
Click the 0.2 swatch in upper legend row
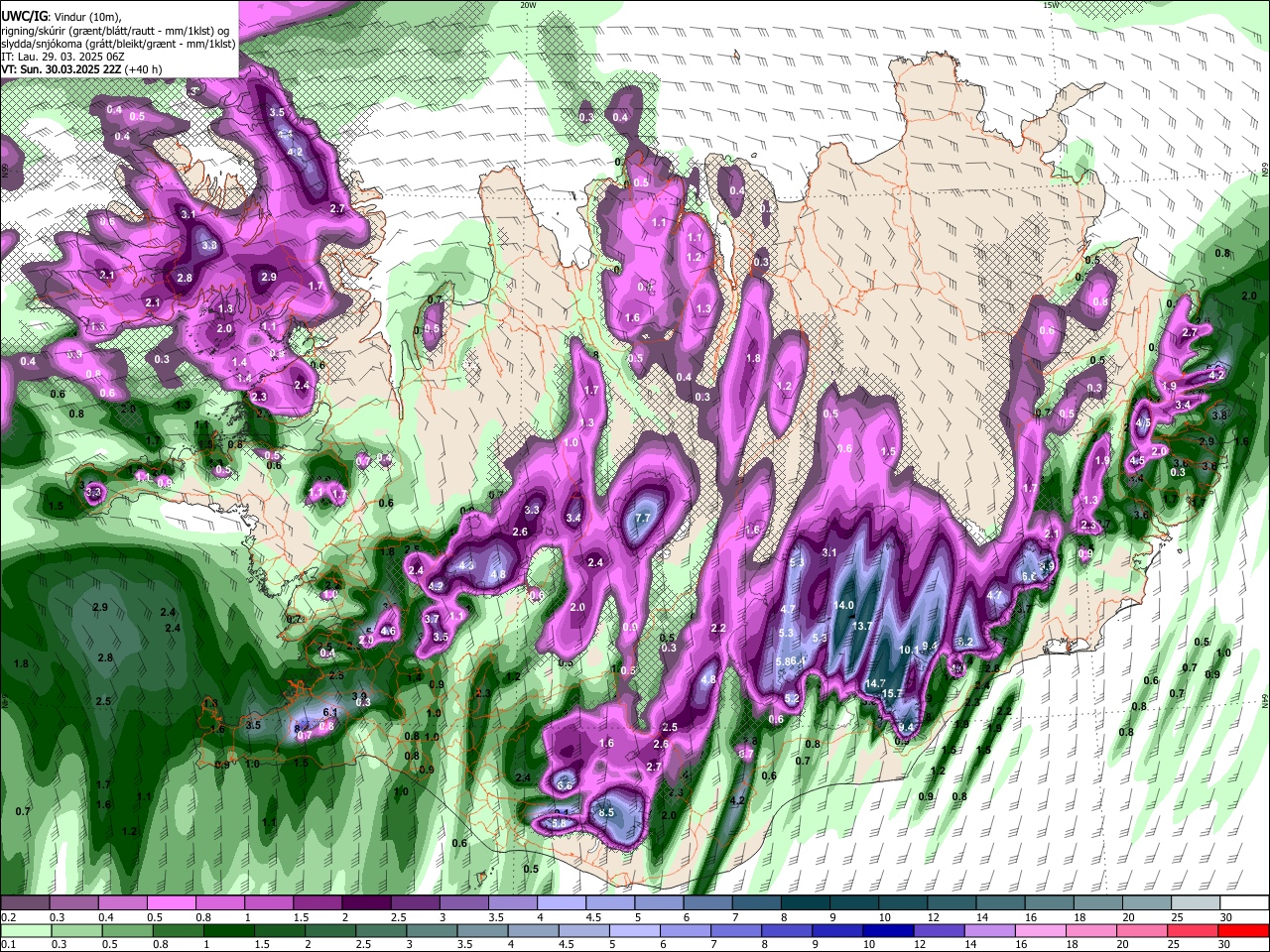pyautogui.click(x=25, y=903)
